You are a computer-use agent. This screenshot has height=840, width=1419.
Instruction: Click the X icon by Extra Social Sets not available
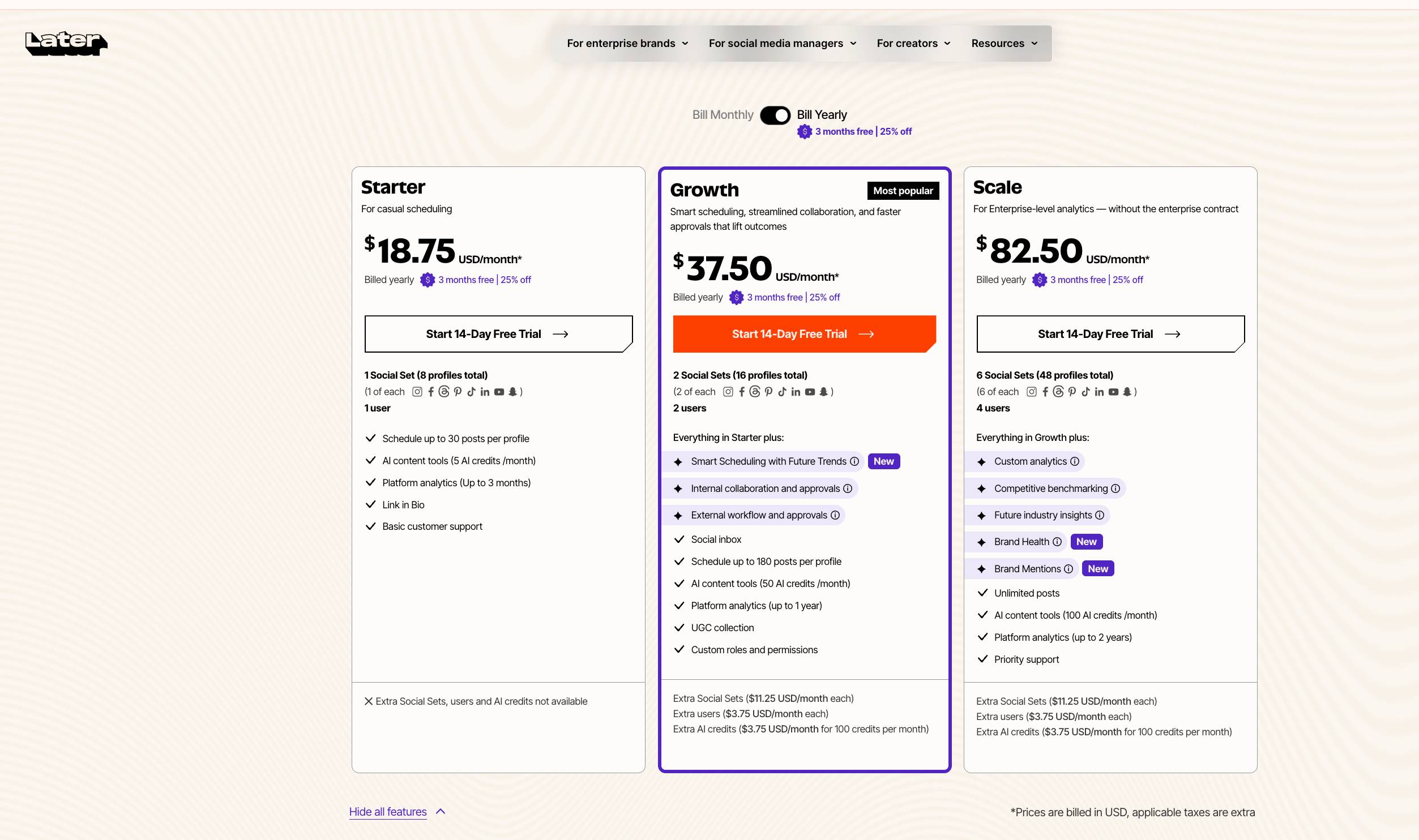pos(369,701)
